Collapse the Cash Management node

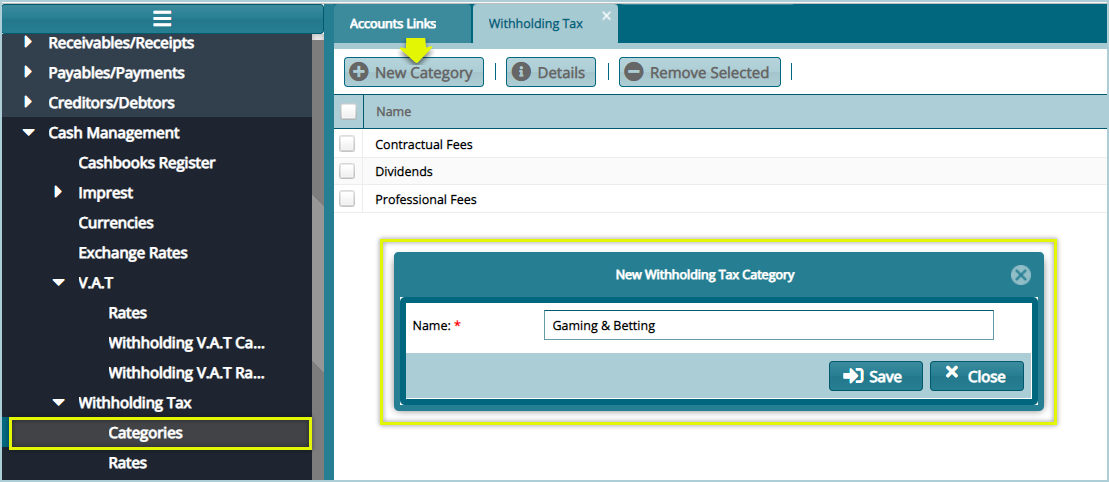click(x=28, y=132)
